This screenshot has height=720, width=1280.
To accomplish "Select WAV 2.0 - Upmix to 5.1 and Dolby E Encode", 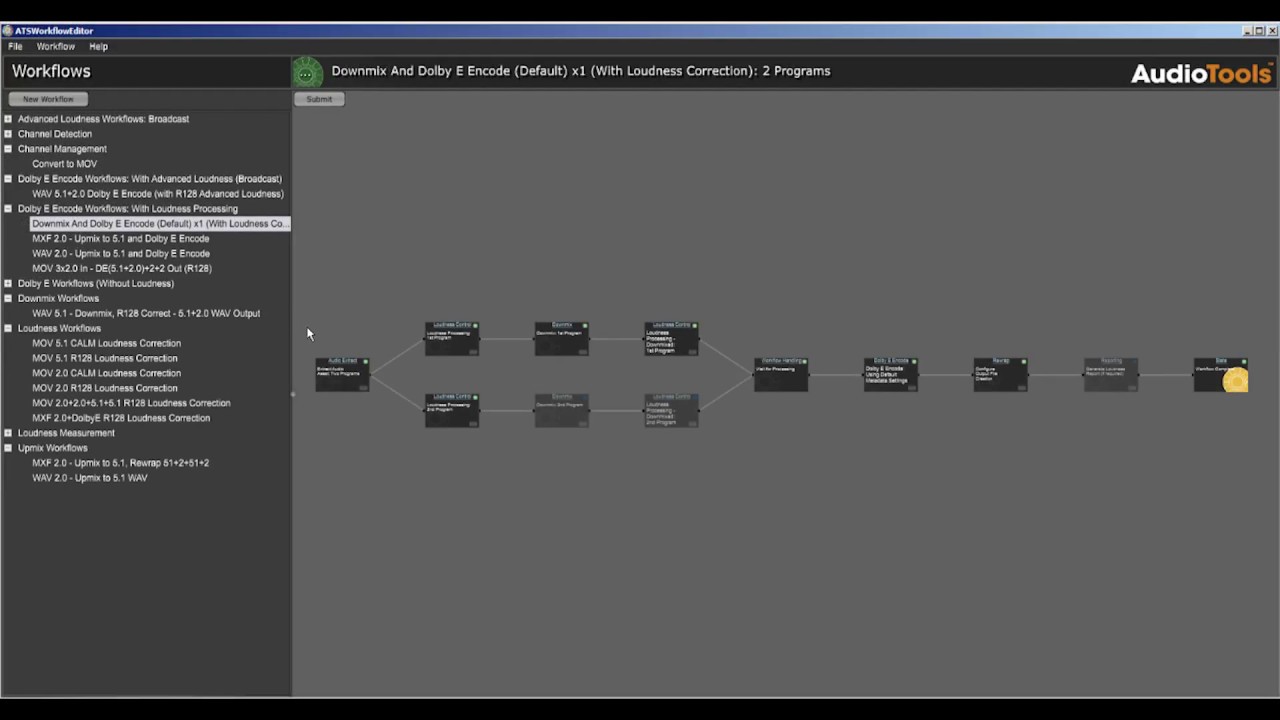I will click(120, 254).
